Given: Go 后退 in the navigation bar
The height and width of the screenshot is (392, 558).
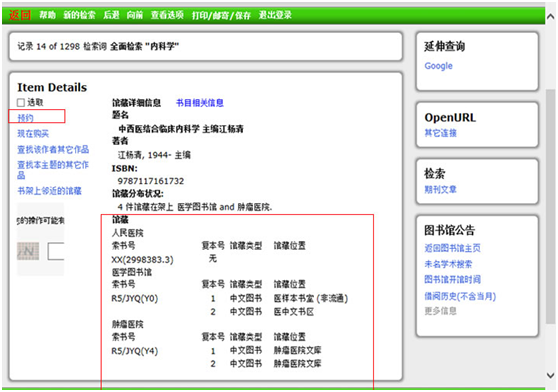Looking at the screenshot, I should coord(111,15).
